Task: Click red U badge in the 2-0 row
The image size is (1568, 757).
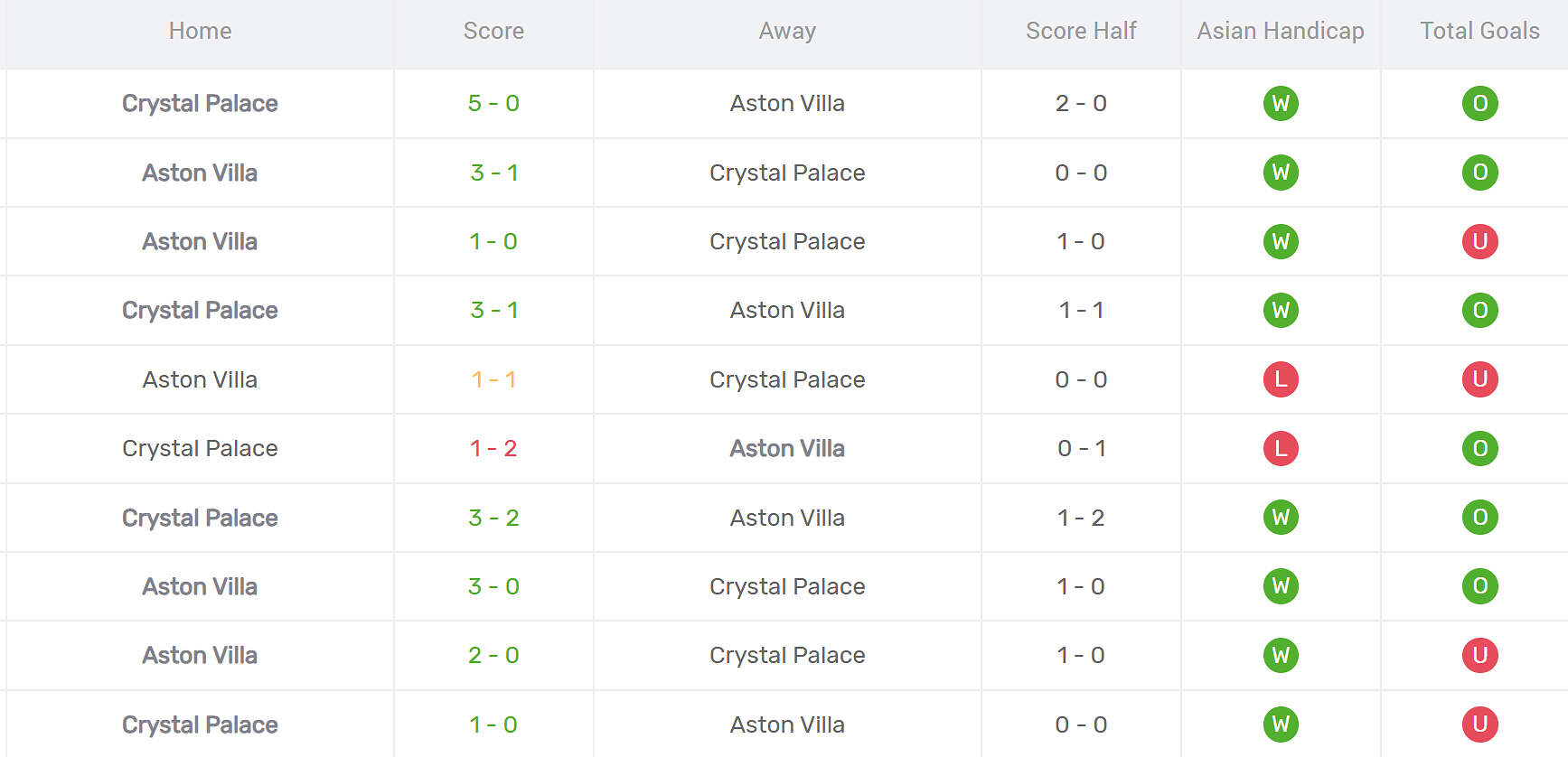Action: 1479,655
